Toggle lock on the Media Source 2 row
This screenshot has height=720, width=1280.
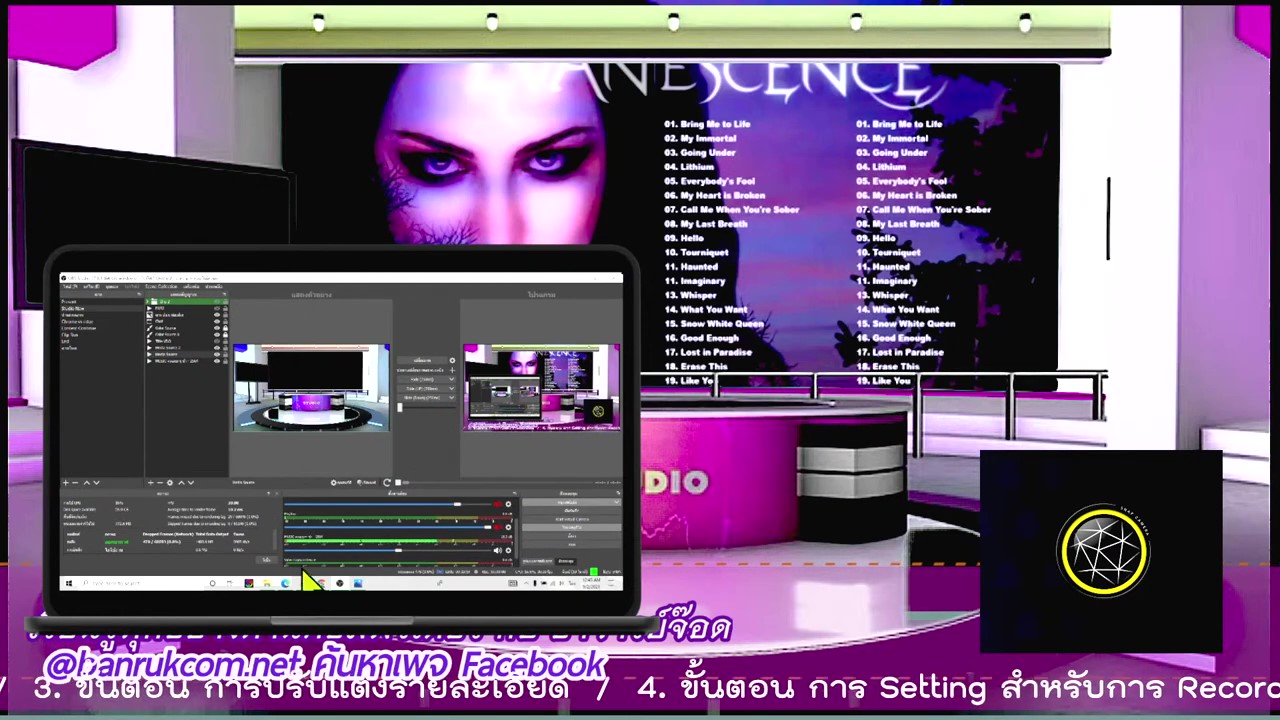point(226,348)
